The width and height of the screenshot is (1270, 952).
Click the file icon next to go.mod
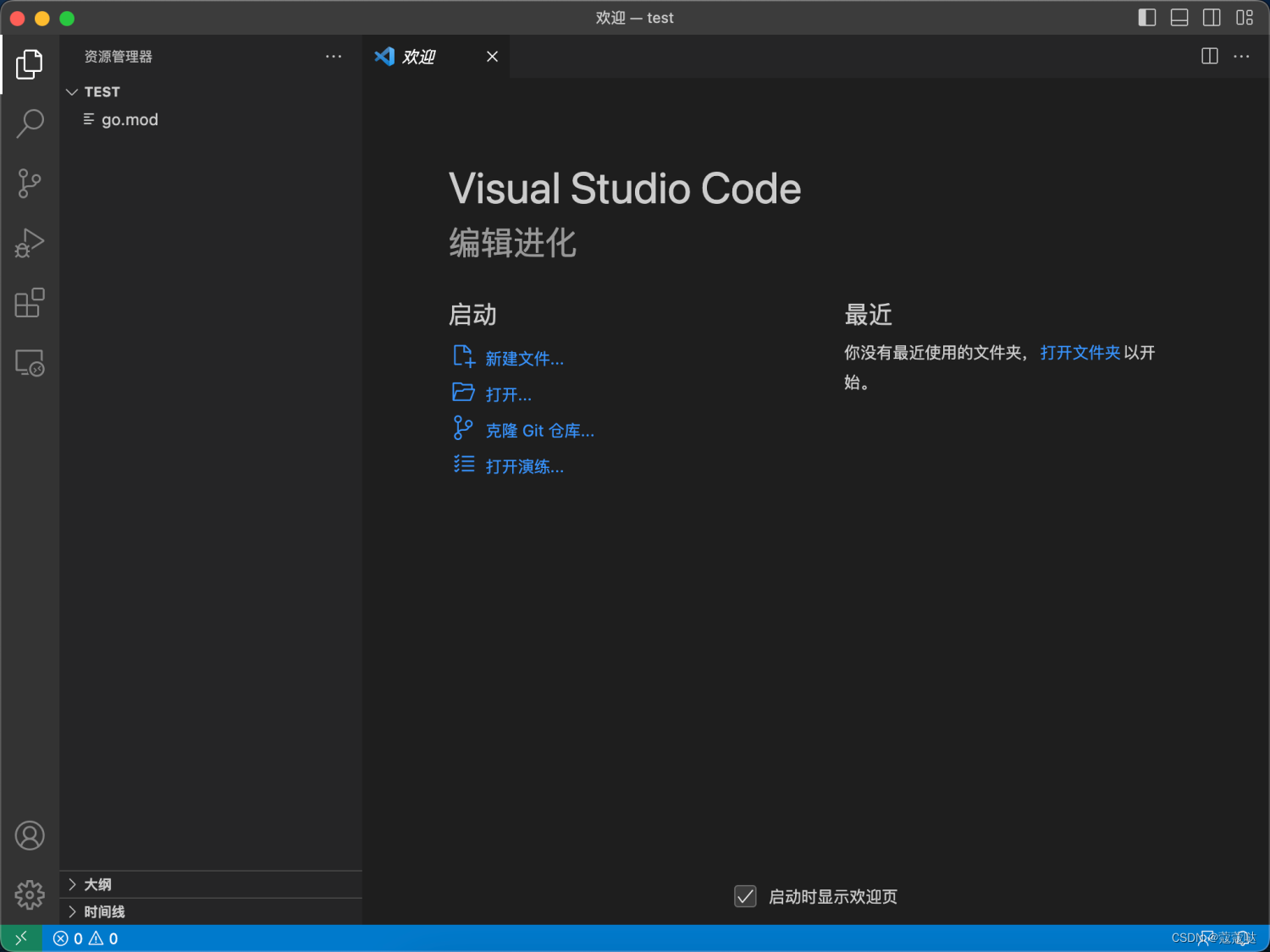pos(89,119)
